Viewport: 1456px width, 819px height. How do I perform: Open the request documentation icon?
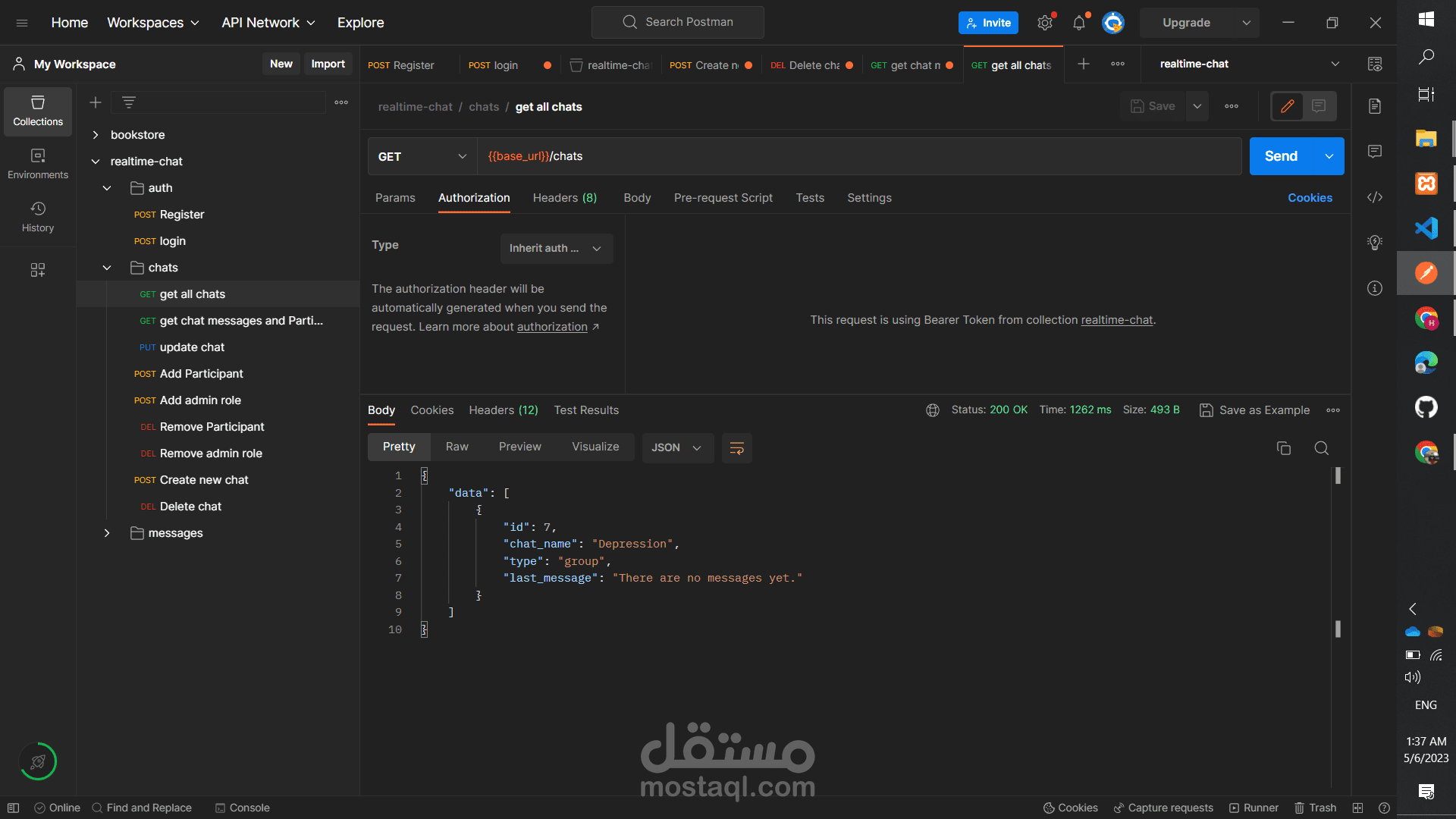pyautogui.click(x=1375, y=106)
